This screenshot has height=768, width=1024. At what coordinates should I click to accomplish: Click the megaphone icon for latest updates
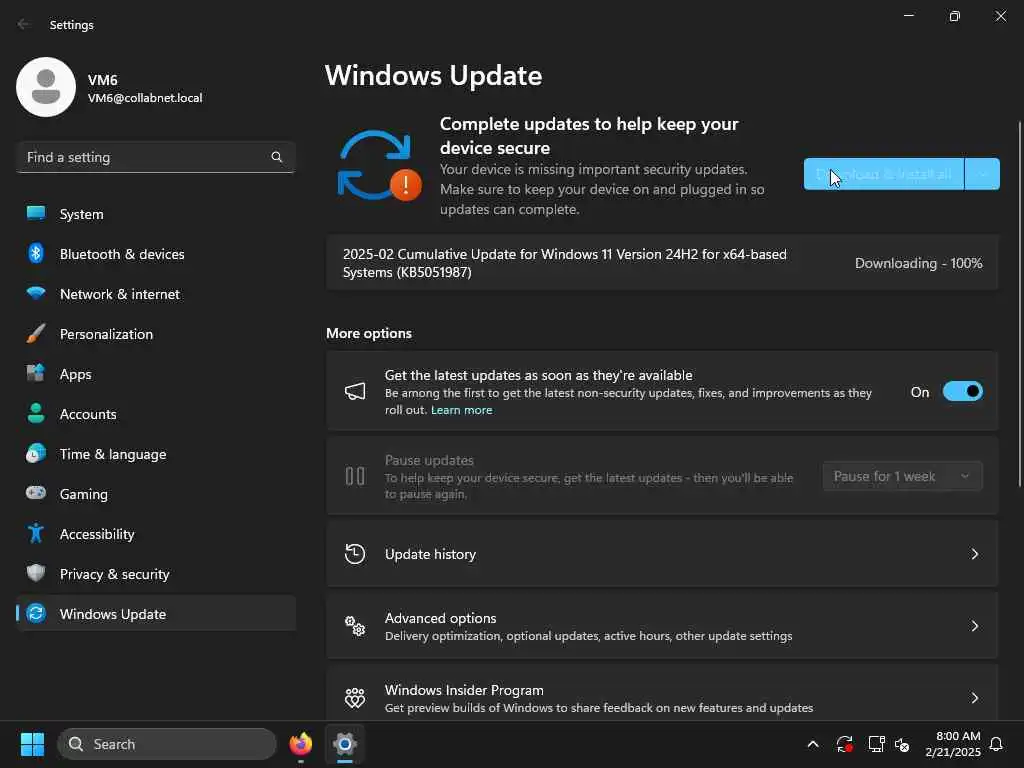tap(355, 391)
